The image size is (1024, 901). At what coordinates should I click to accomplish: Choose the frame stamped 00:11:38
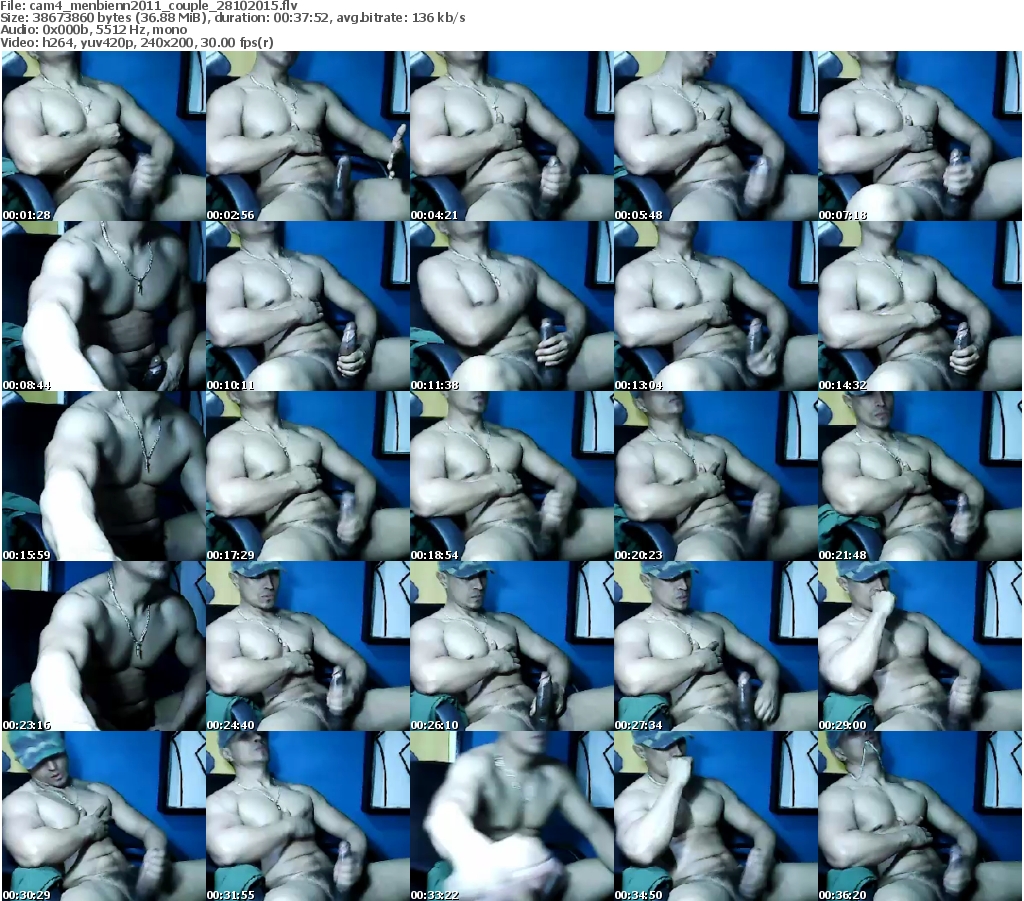tap(511, 306)
